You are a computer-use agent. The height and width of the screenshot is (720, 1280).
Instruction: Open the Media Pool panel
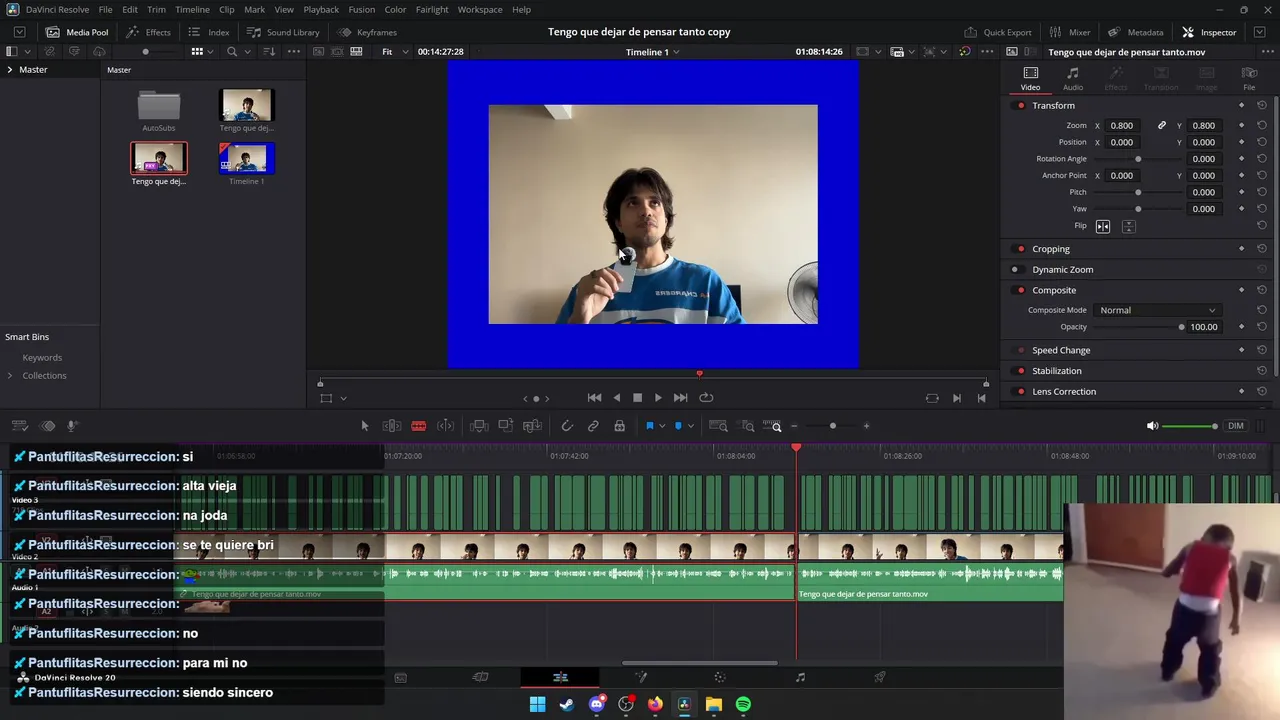(x=77, y=32)
